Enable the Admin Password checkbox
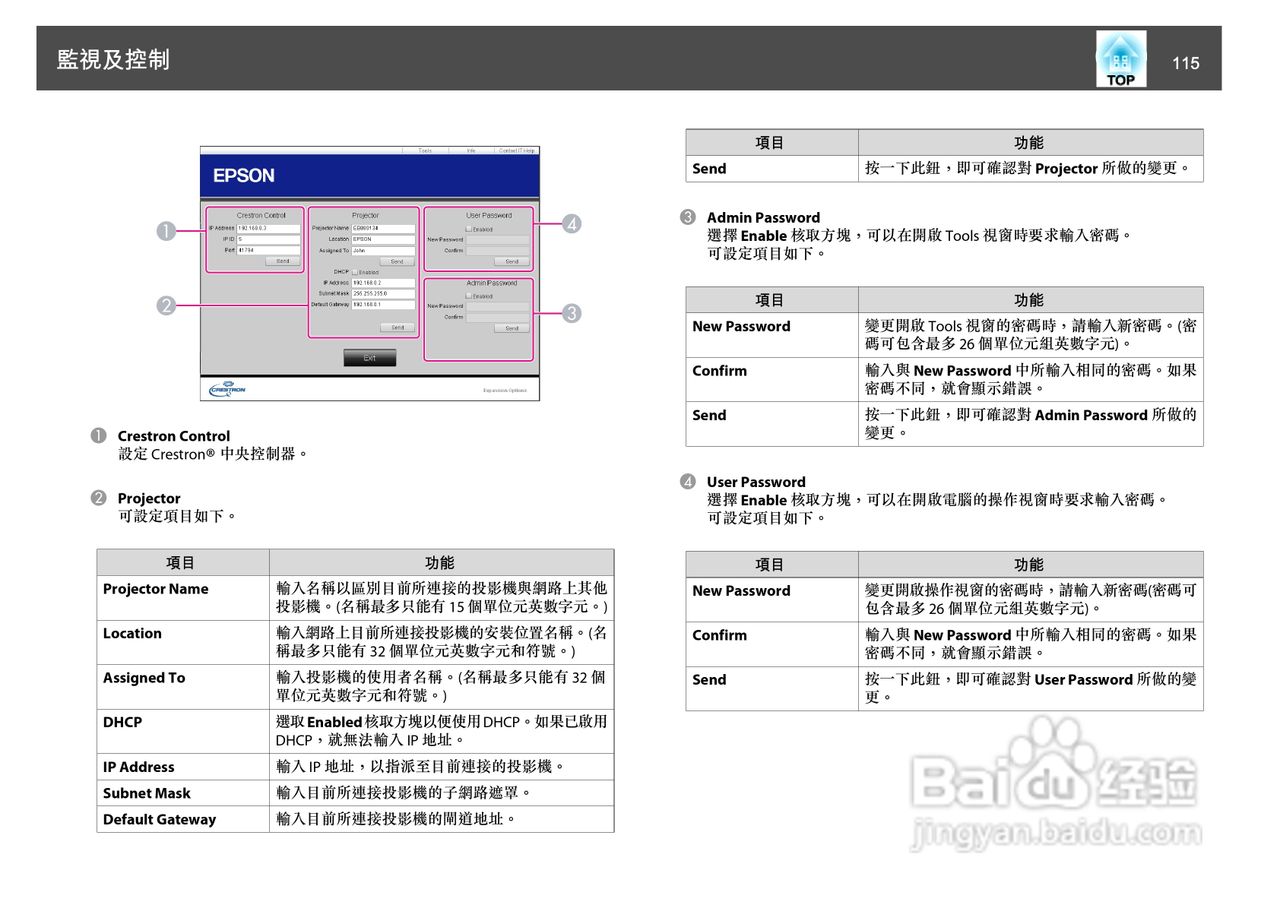Viewport: 1280px width, 905px height. point(468,296)
